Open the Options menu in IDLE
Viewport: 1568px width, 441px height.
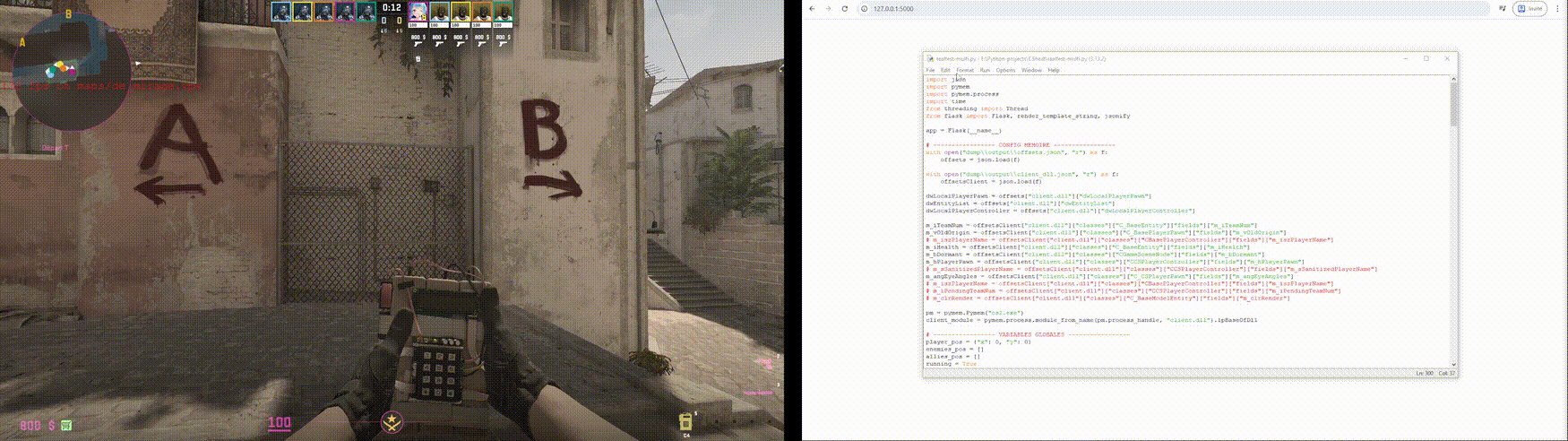click(1005, 70)
